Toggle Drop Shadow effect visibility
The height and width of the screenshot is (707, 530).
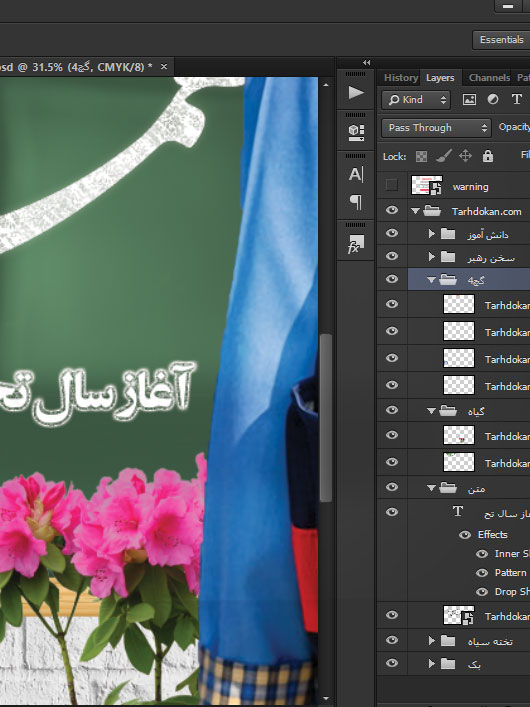click(482, 592)
